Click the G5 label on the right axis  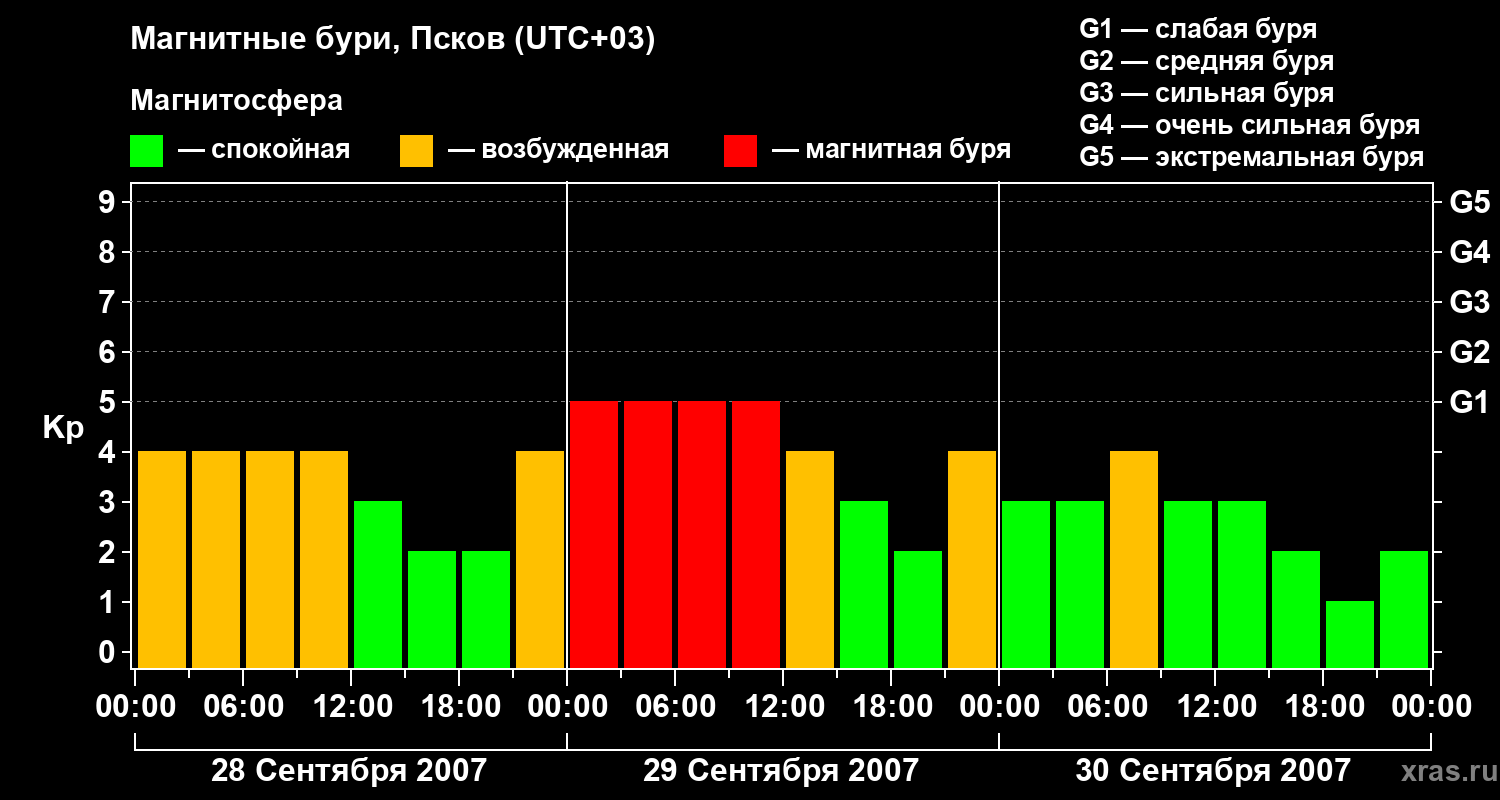[x=1469, y=202]
